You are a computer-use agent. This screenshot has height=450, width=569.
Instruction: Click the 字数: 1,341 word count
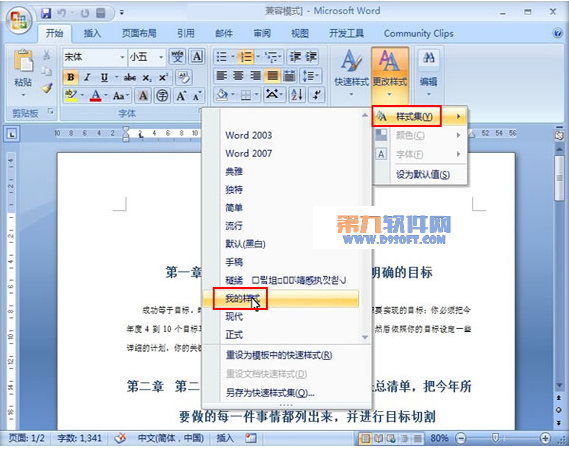[79, 438]
